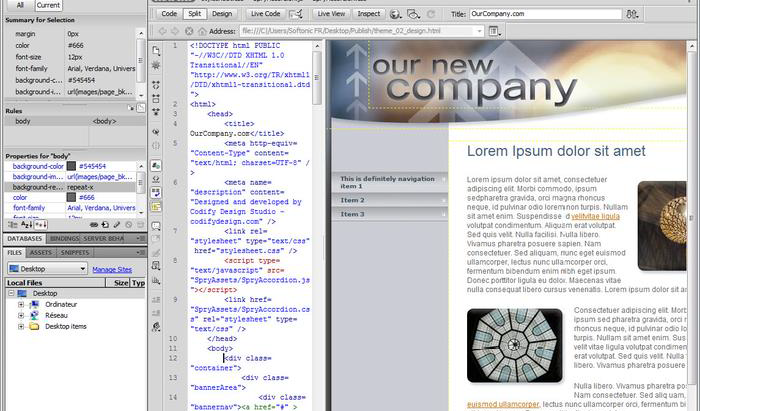Viewport: 782px width, 411px height.
Task: Click the Back arrow in address bar
Action: (x=163, y=31)
